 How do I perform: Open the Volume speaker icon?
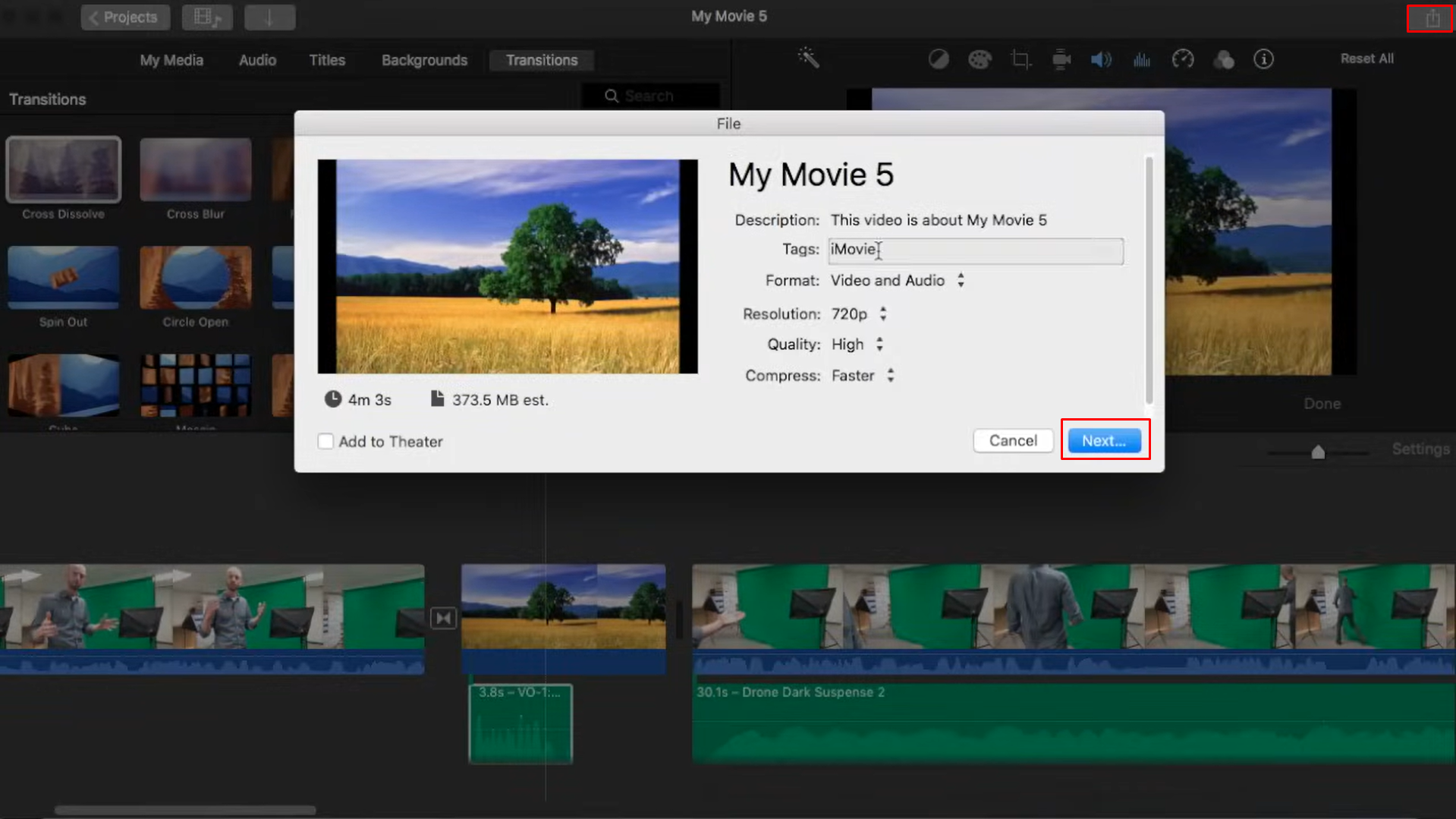pos(1101,58)
